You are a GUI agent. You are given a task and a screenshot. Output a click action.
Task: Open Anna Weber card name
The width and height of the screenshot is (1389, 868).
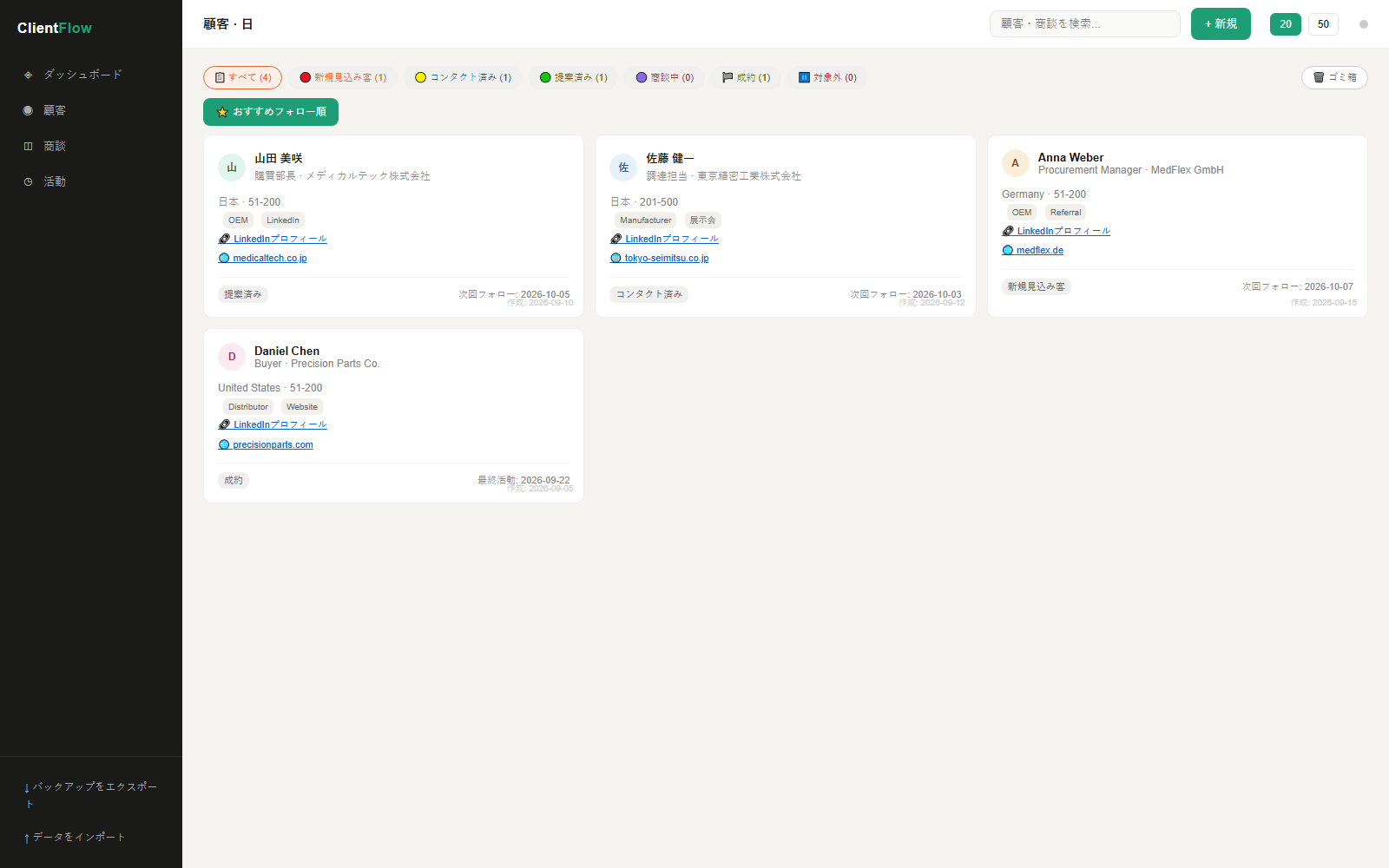(x=1071, y=157)
